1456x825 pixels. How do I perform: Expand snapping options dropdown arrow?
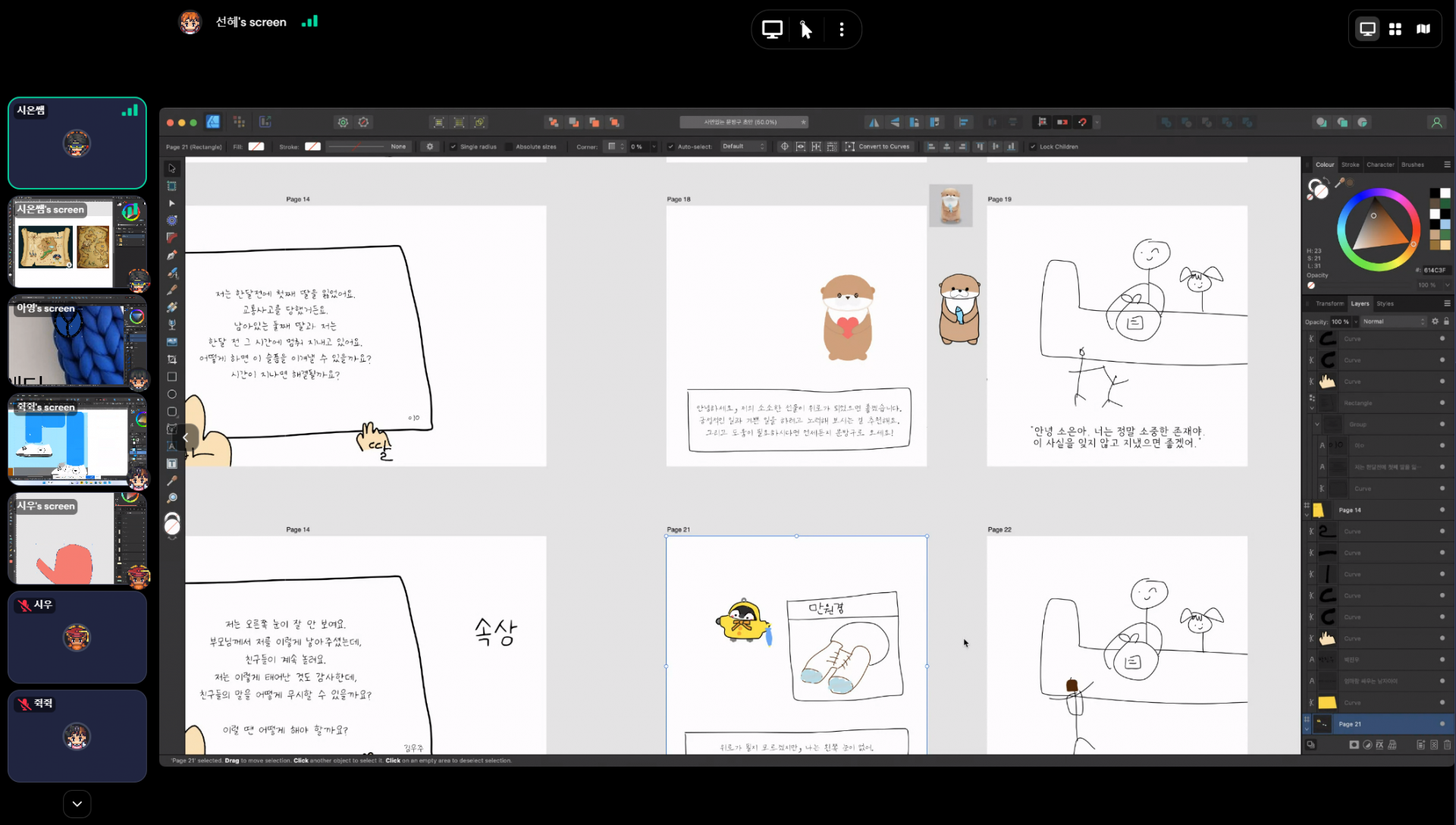pos(1097,122)
